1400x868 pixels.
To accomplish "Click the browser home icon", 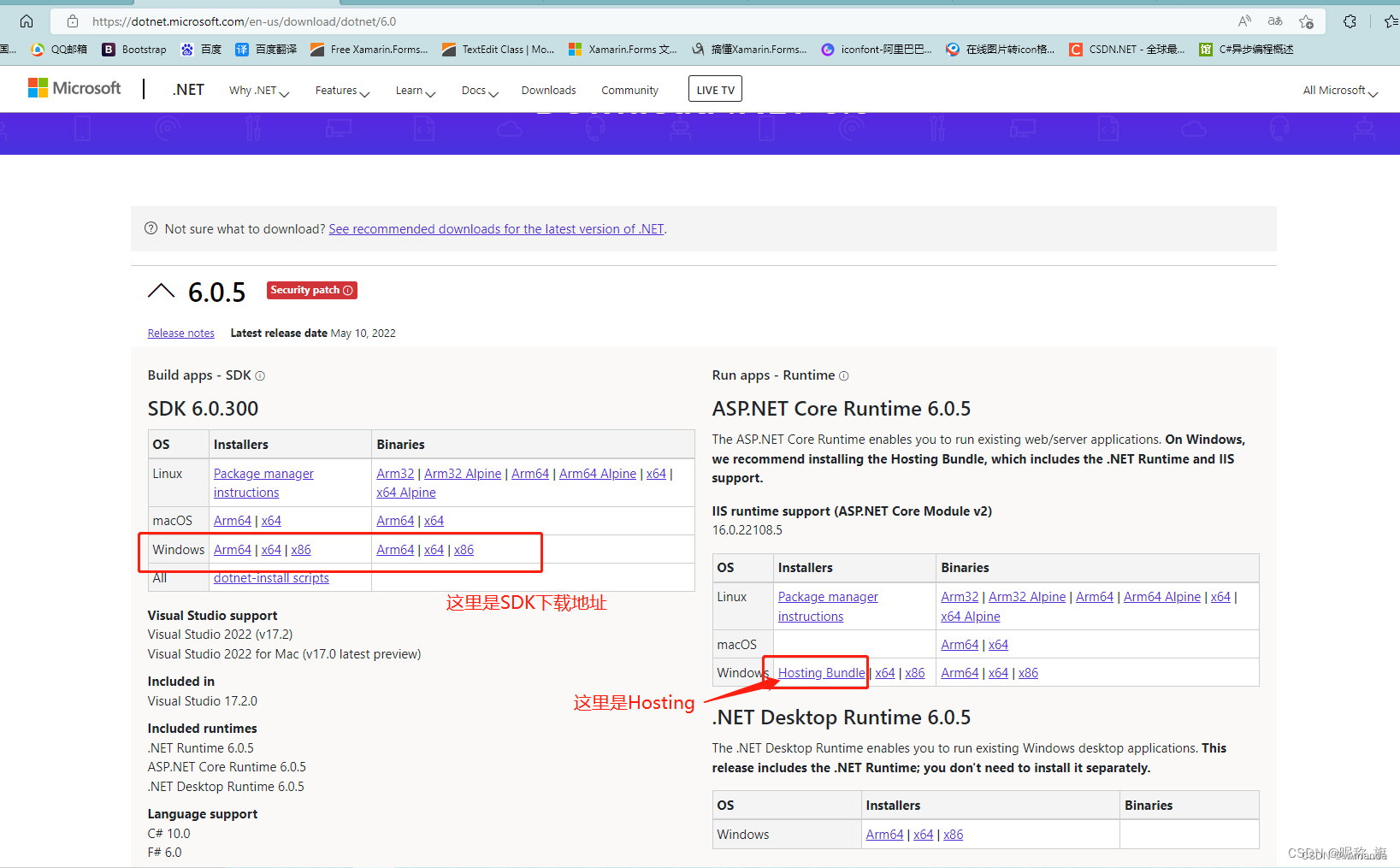I will pyautogui.click(x=27, y=21).
